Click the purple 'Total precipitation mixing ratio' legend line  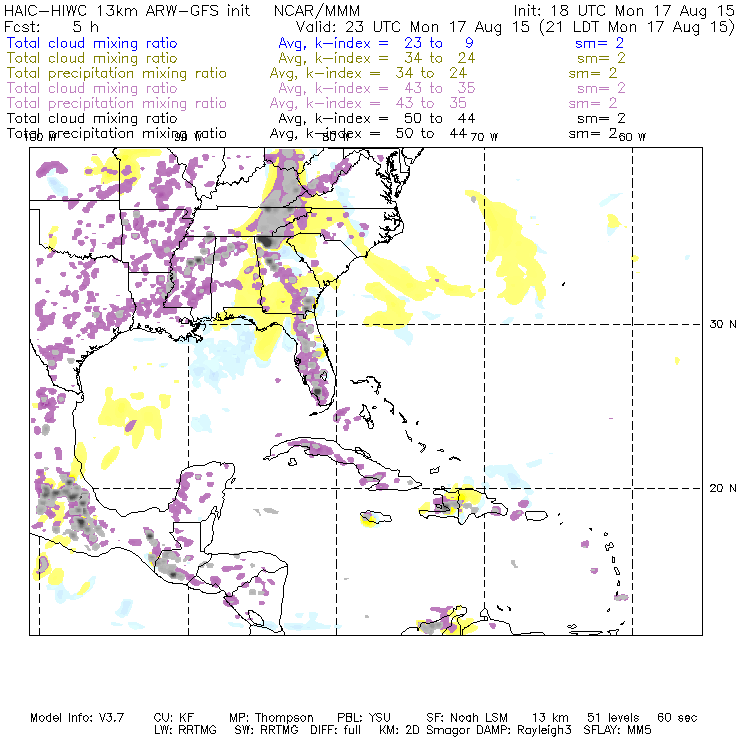click(x=117, y=103)
